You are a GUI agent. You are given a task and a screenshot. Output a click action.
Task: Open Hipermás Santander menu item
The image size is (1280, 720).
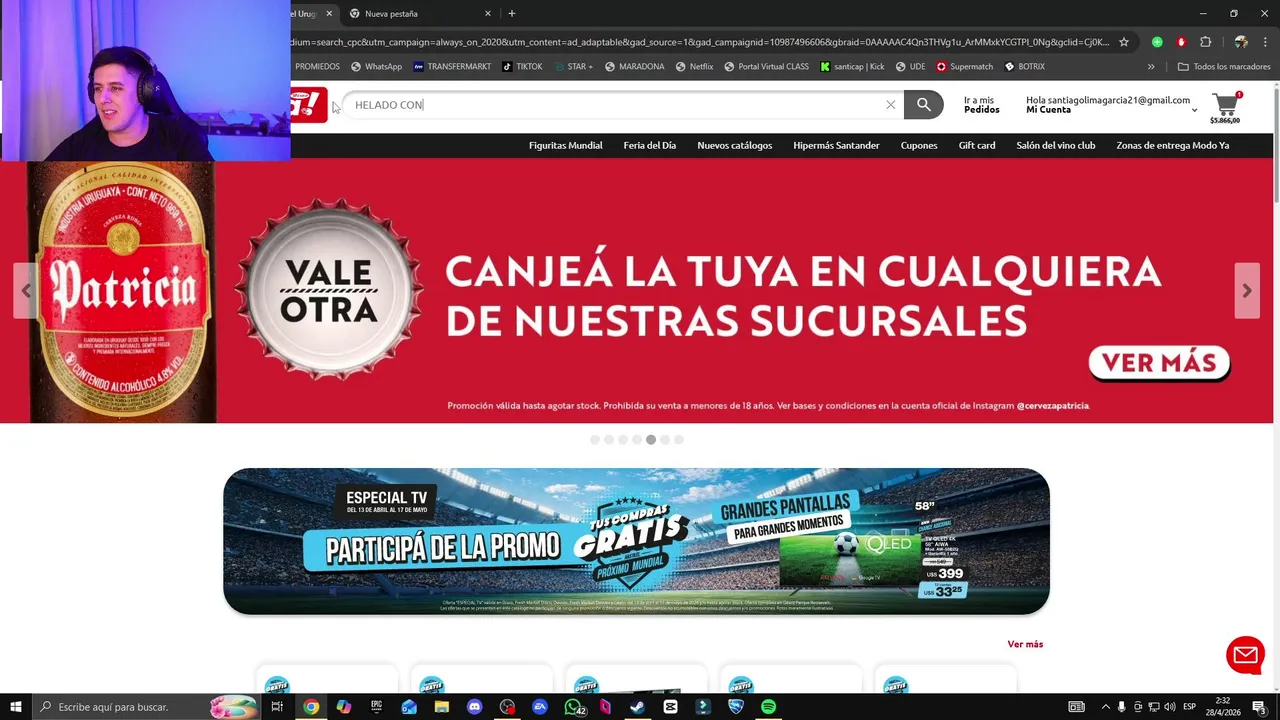click(836, 145)
